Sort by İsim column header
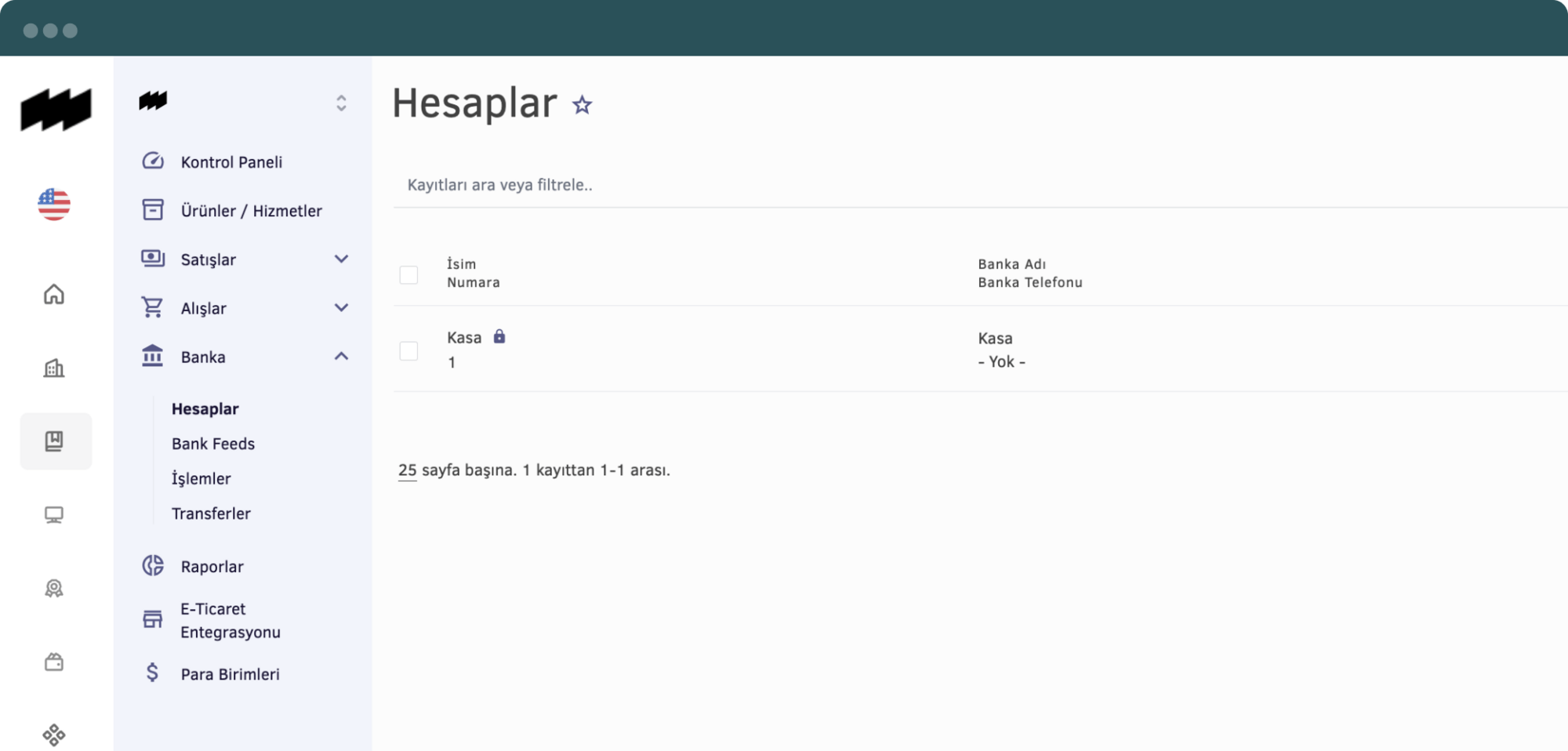This screenshot has height=751, width=1568. [x=461, y=264]
